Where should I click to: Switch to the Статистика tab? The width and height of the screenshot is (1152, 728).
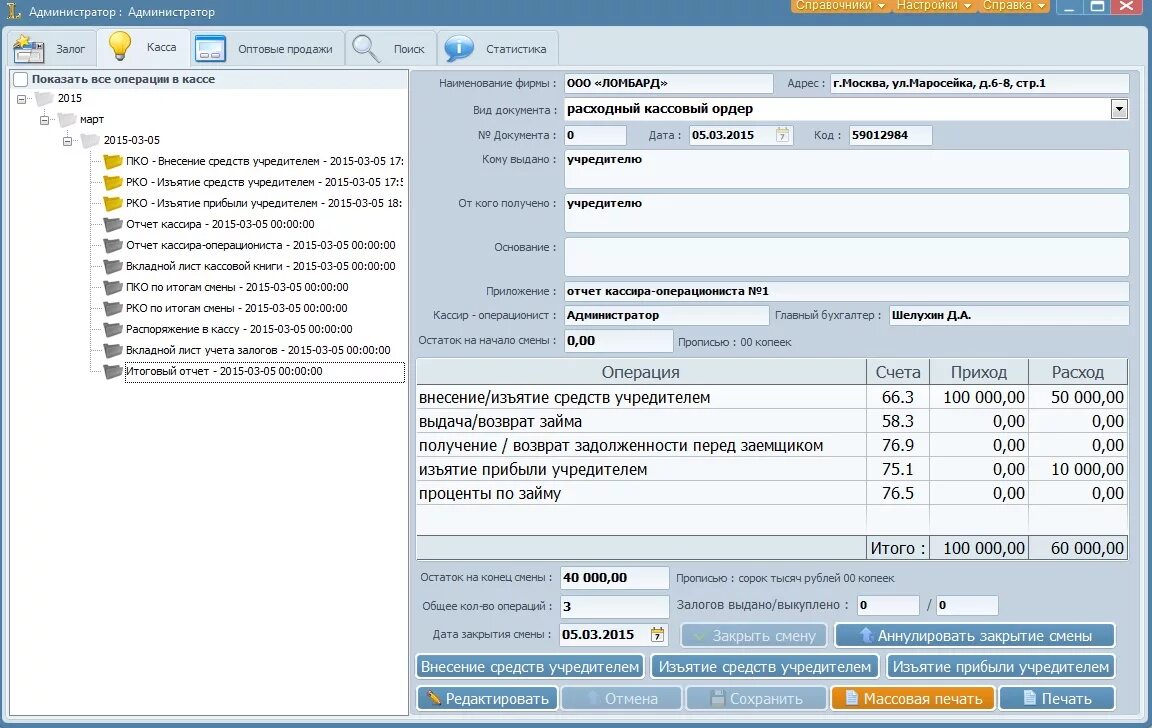pyautogui.click(x=497, y=48)
